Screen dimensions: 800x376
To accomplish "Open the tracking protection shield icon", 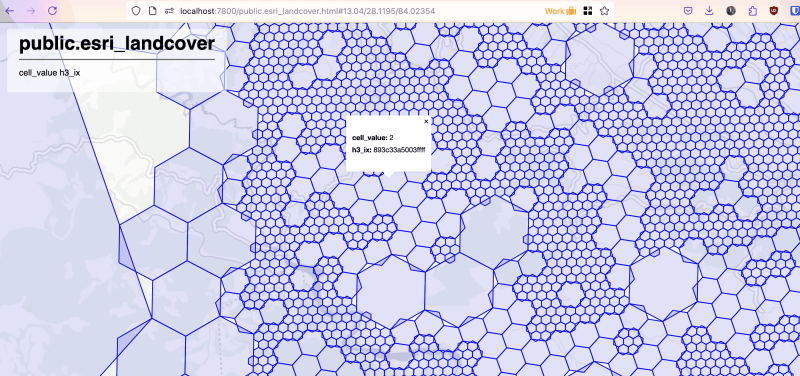I will click(x=136, y=11).
